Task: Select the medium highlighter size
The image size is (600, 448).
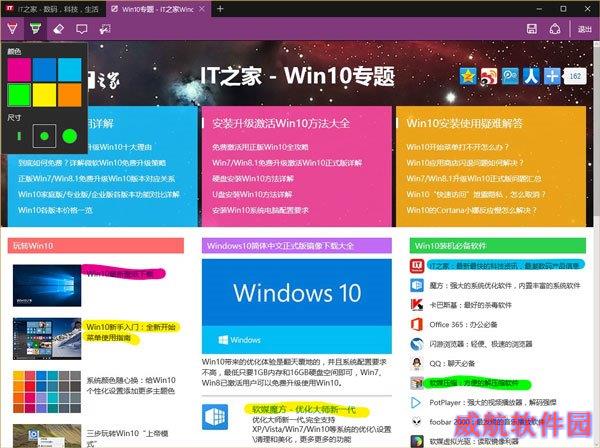Action: click(x=44, y=136)
